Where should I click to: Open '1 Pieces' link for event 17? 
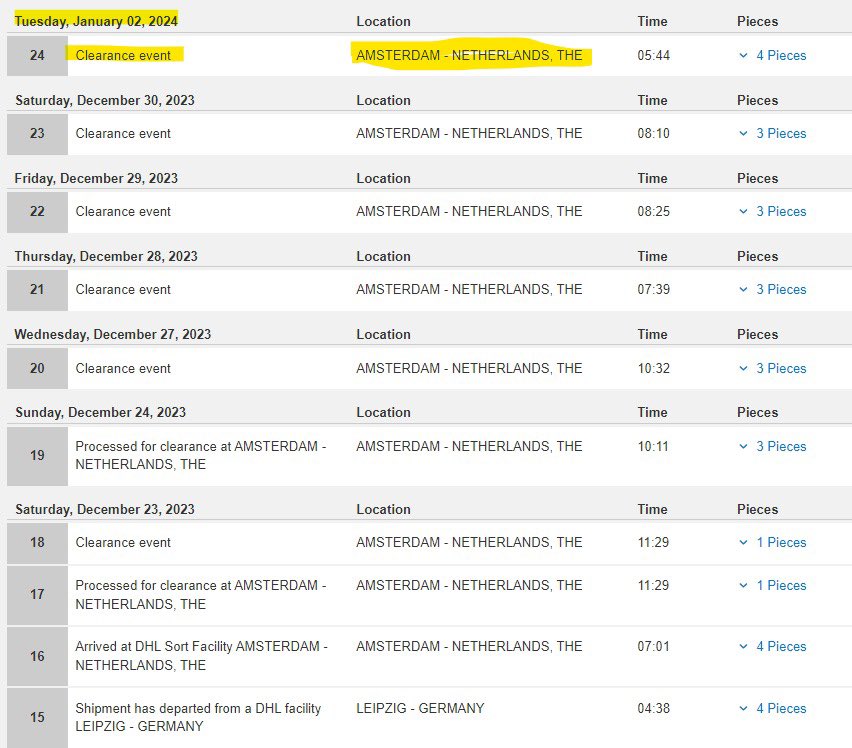781,586
